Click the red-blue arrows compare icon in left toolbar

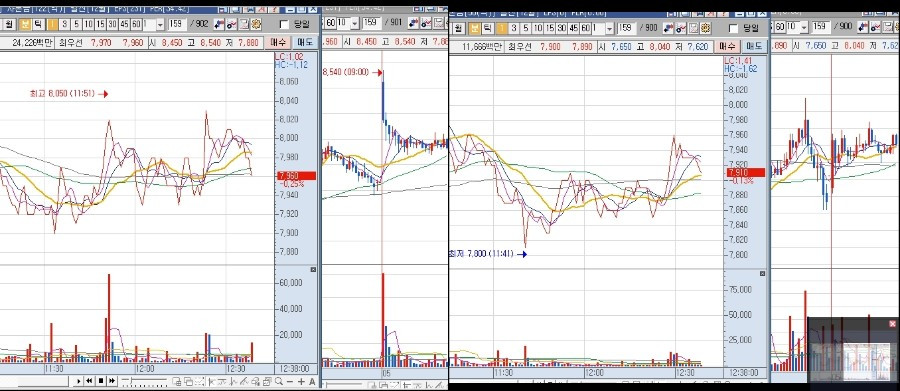(219, 24)
